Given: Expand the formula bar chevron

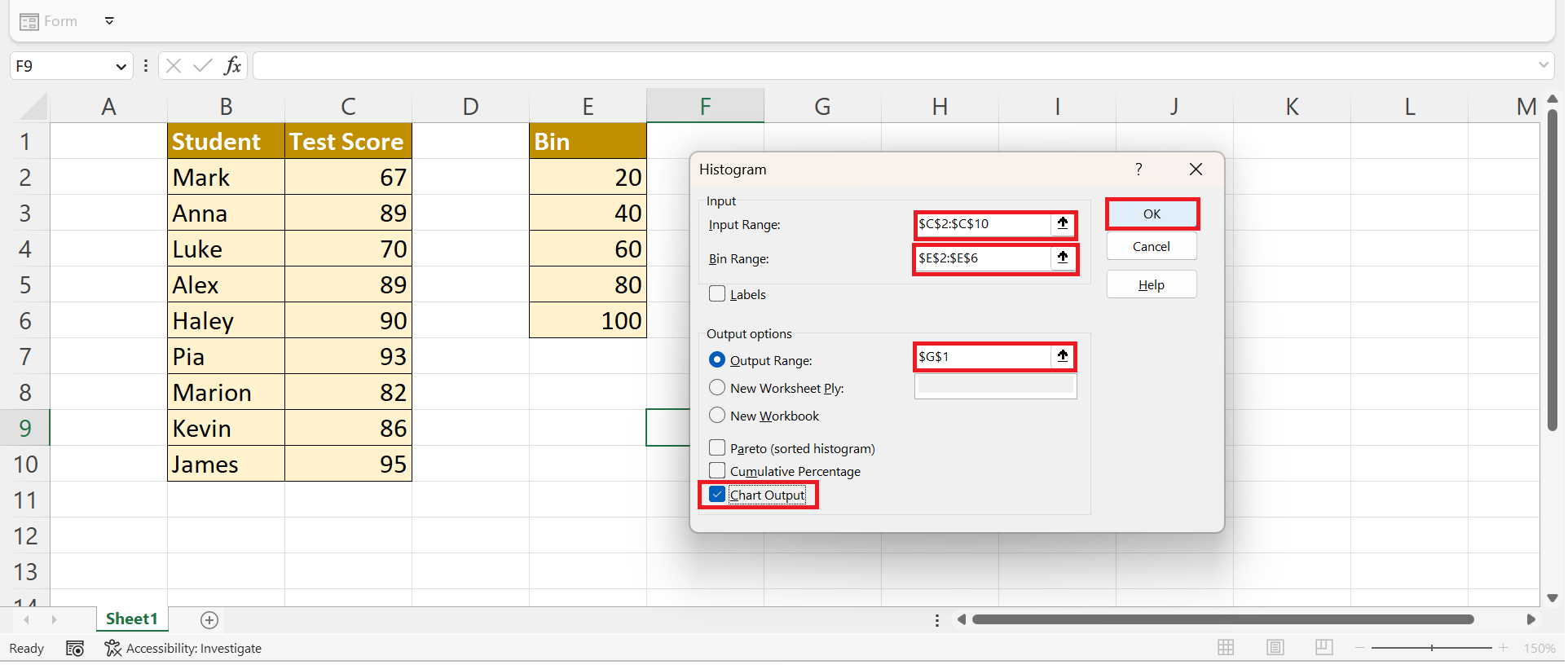Looking at the screenshot, I should pyautogui.click(x=1543, y=65).
